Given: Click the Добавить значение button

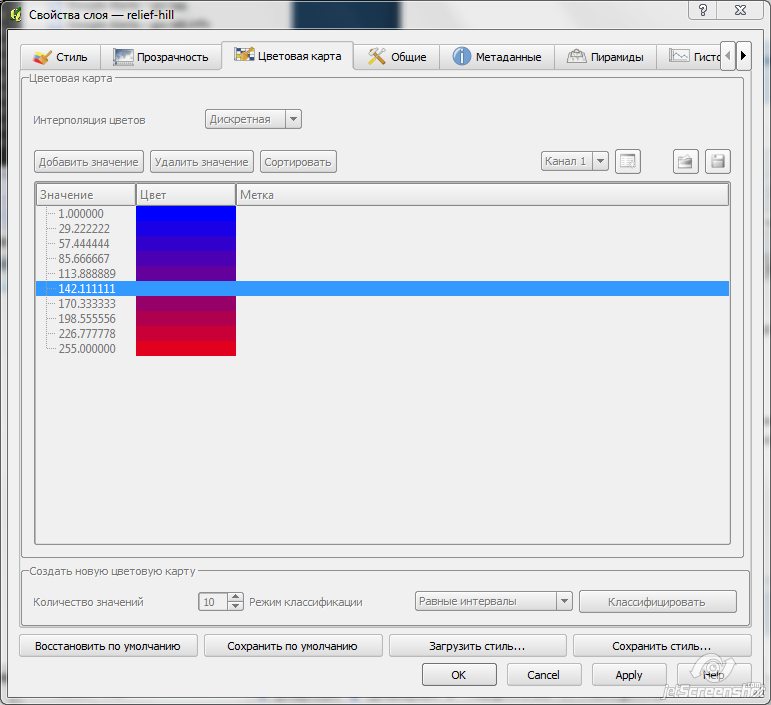Looking at the screenshot, I should (89, 162).
